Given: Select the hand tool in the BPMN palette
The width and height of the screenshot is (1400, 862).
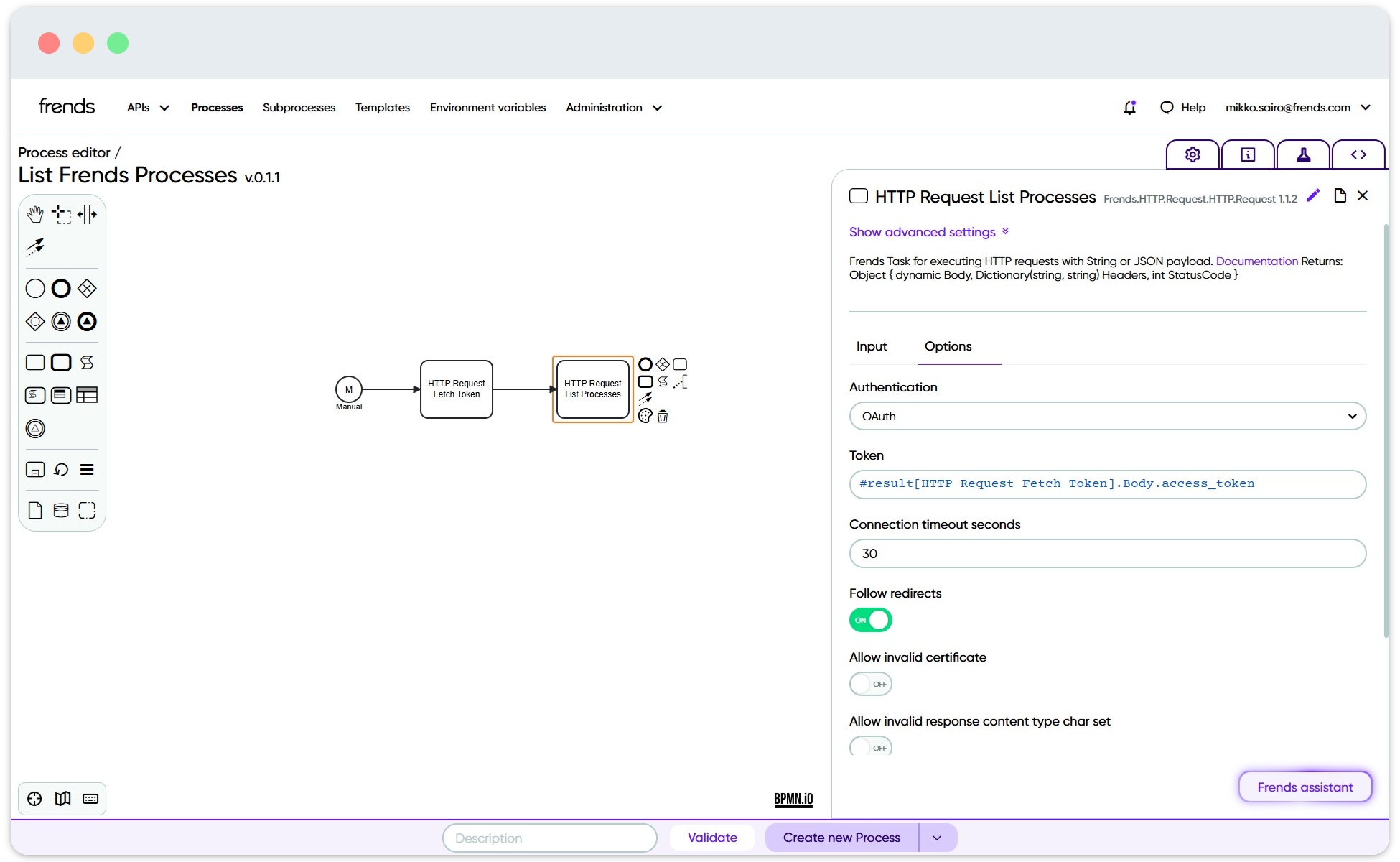Looking at the screenshot, I should pyautogui.click(x=35, y=214).
